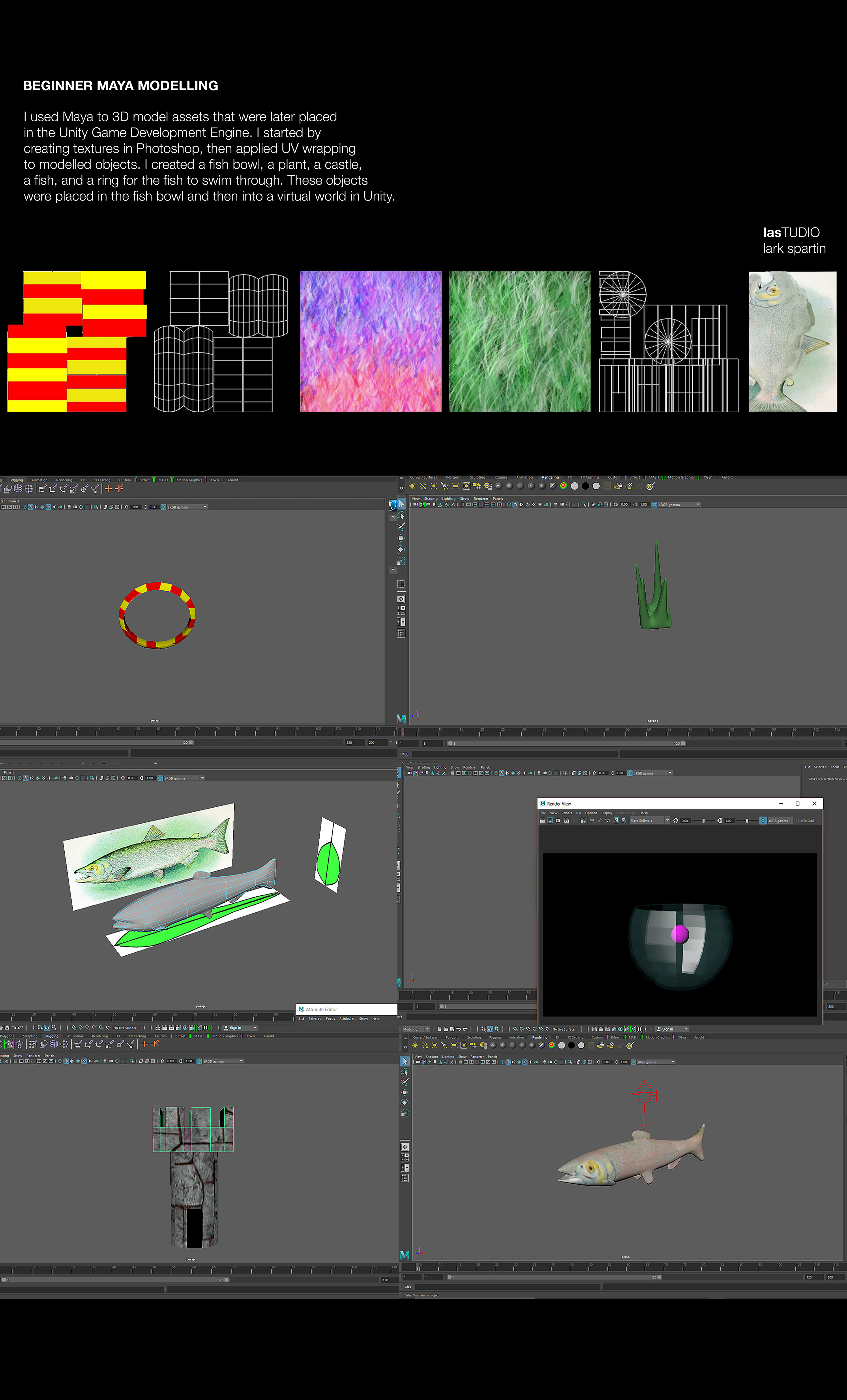Click the render region icon in Render View
The width and height of the screenshot is (847, 1400).
(550, 820)
